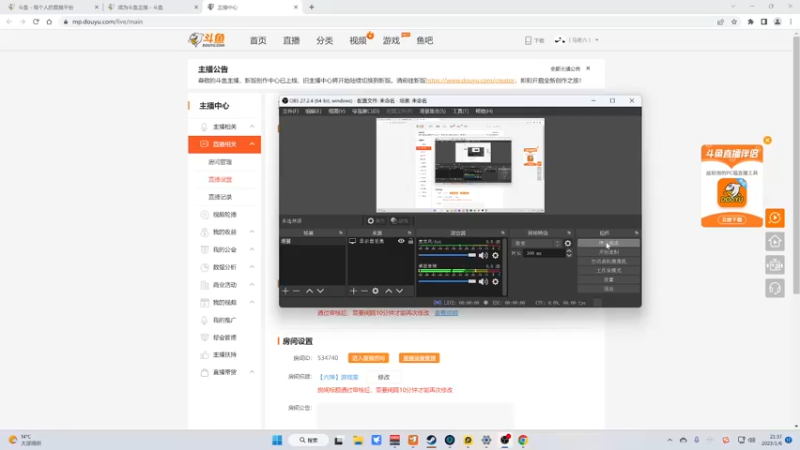Open the 鱼吧 navigation item
This screenshot has height=450, width=800.
pyautogui.click(x=424, y=40)
